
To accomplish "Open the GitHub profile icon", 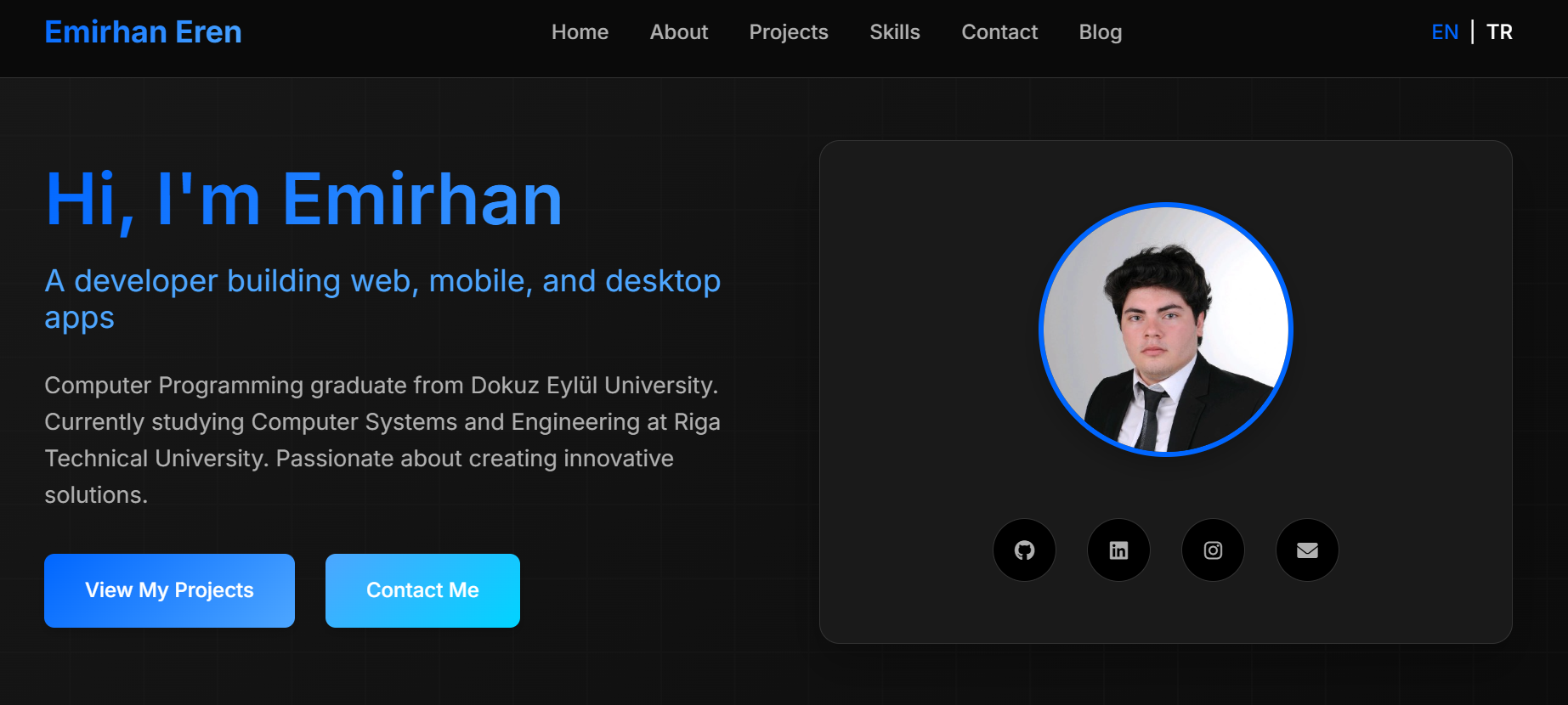I will click(x=1024, y=550).
